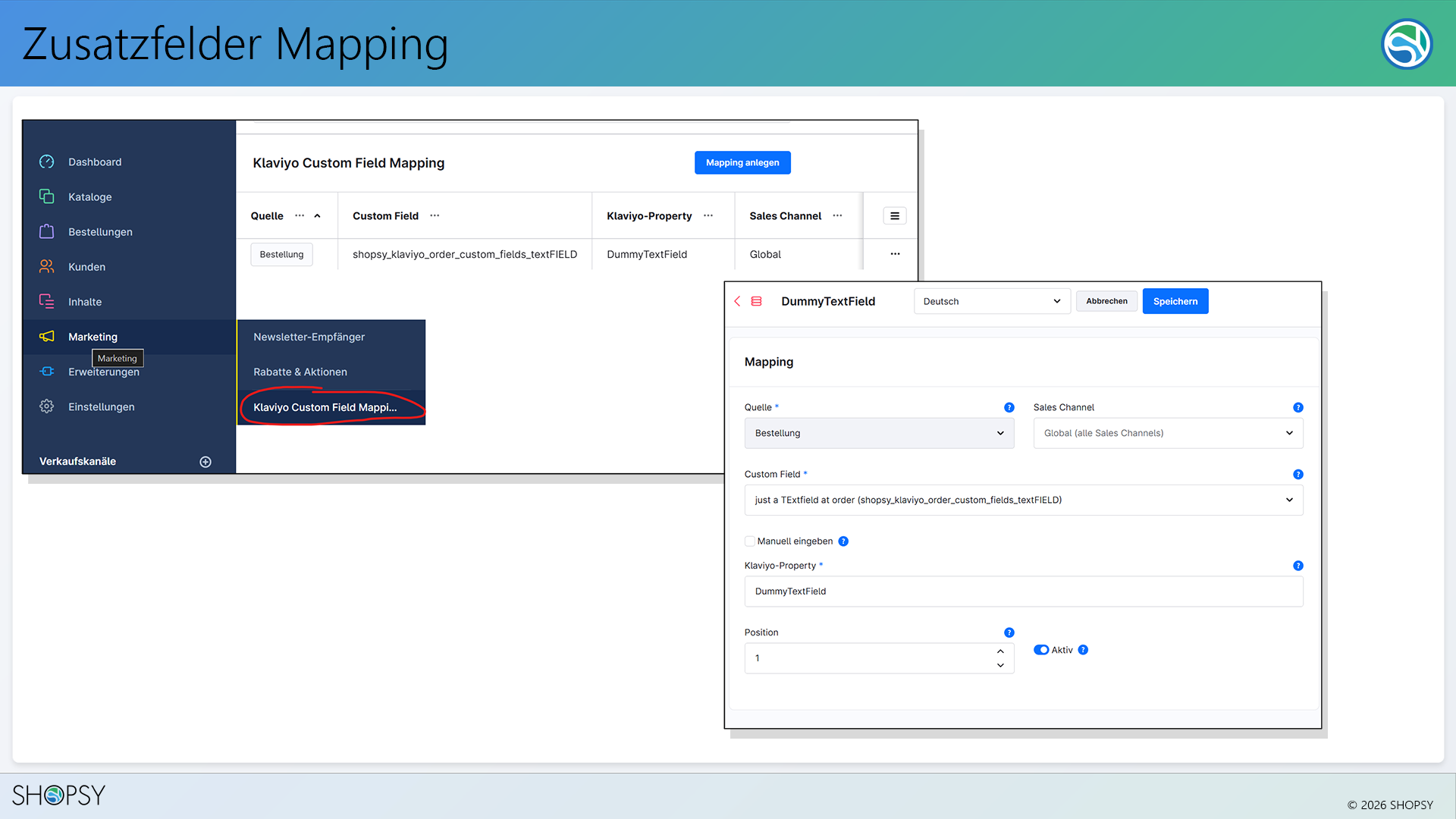Screen dimensions: 1456x819
Task: Toggle the Aktiv switch
Action: pyautogui.click(x=1041, y=650)
